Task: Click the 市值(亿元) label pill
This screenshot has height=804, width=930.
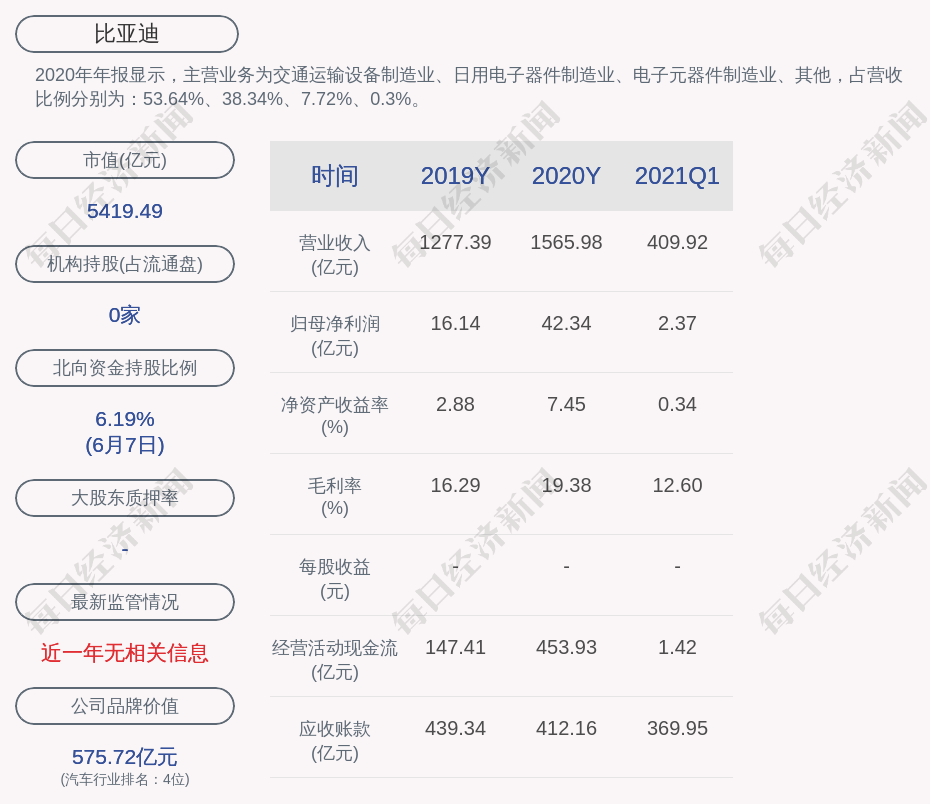Action: click(x=125, y=160)
